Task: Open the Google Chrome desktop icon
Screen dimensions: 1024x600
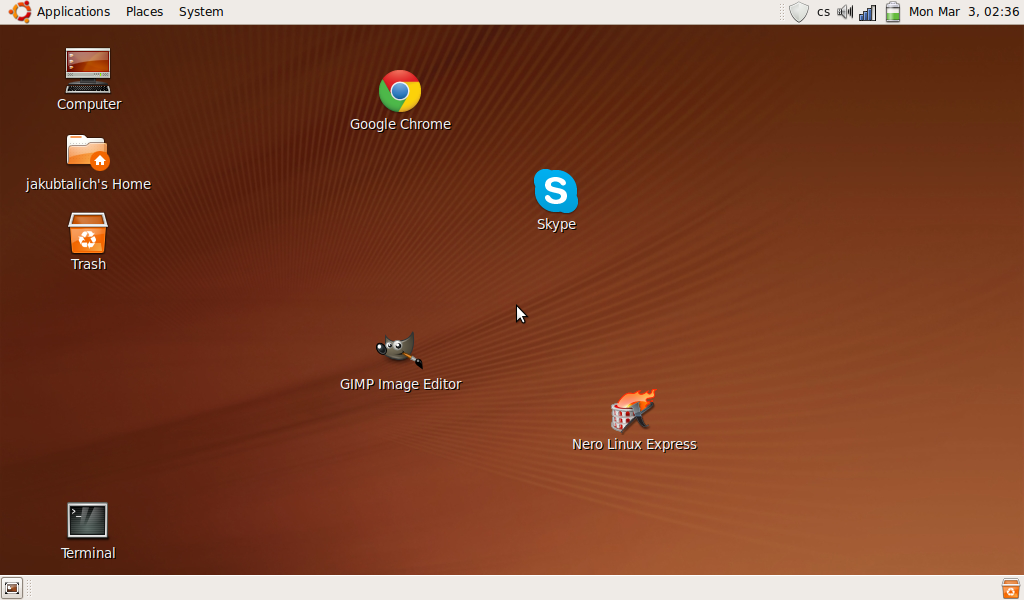Action: [x=400, y=91]
